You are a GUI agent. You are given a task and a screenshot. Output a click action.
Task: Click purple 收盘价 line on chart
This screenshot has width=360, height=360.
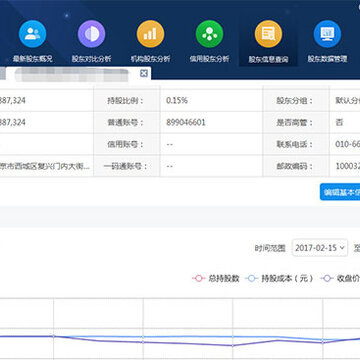(x=187, y=343)
